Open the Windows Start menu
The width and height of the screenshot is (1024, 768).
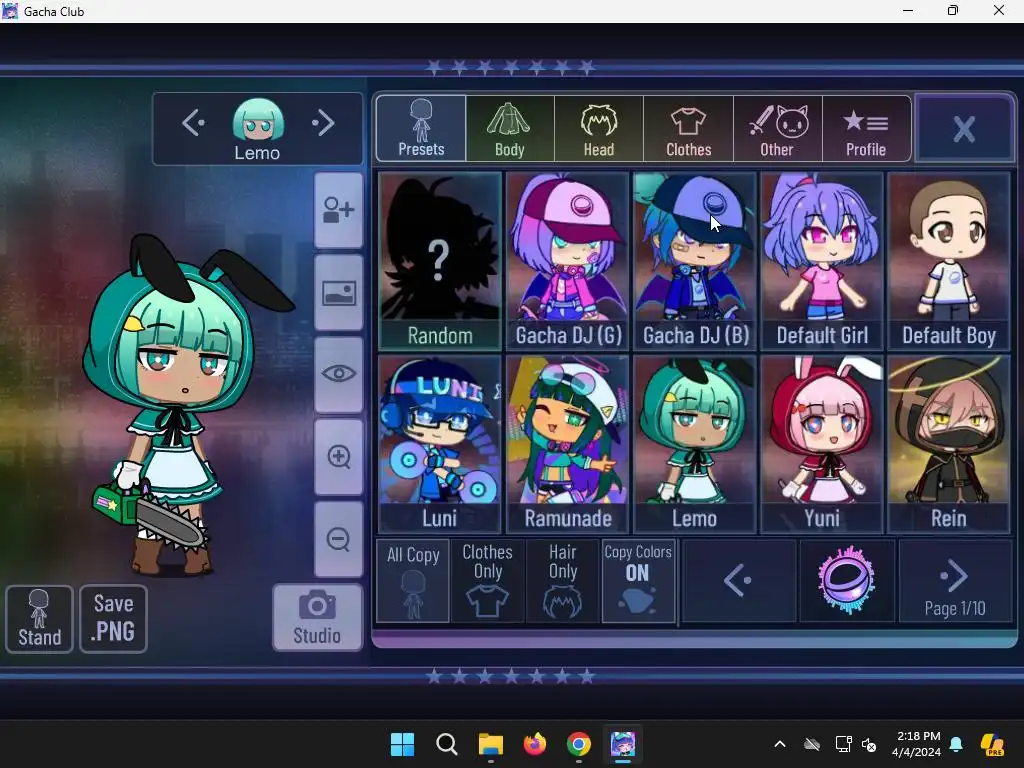tap(402, 744)
